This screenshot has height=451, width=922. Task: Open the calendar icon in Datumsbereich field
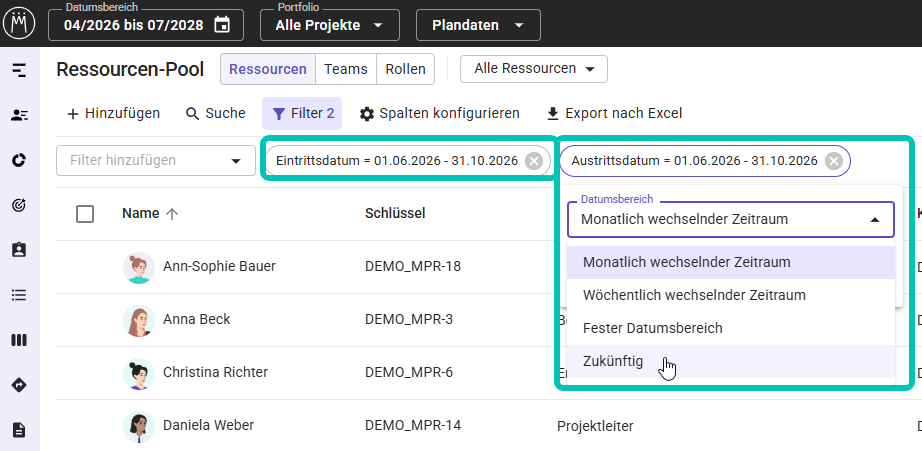222,25
